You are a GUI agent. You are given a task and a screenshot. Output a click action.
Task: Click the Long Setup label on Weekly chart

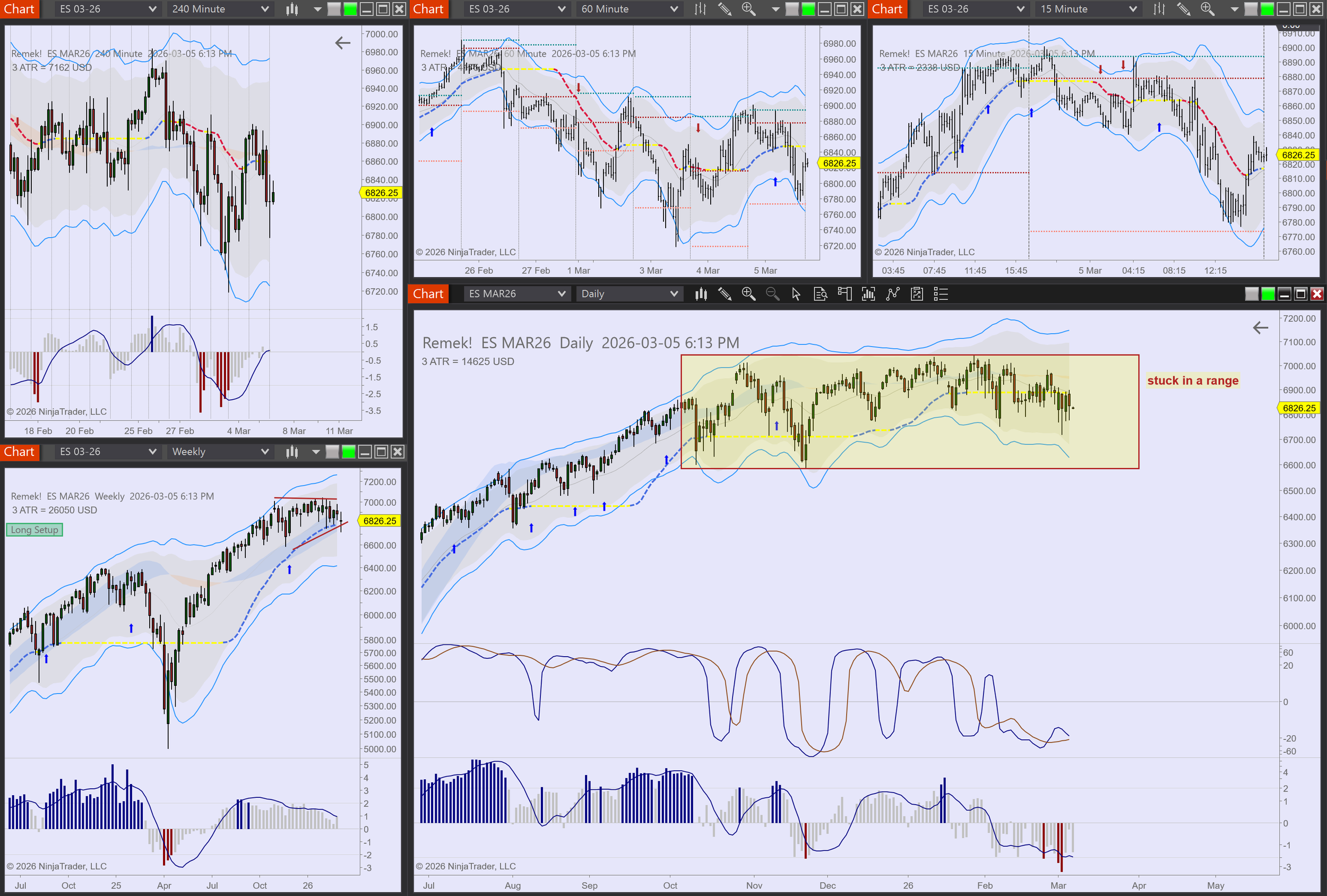35,530
